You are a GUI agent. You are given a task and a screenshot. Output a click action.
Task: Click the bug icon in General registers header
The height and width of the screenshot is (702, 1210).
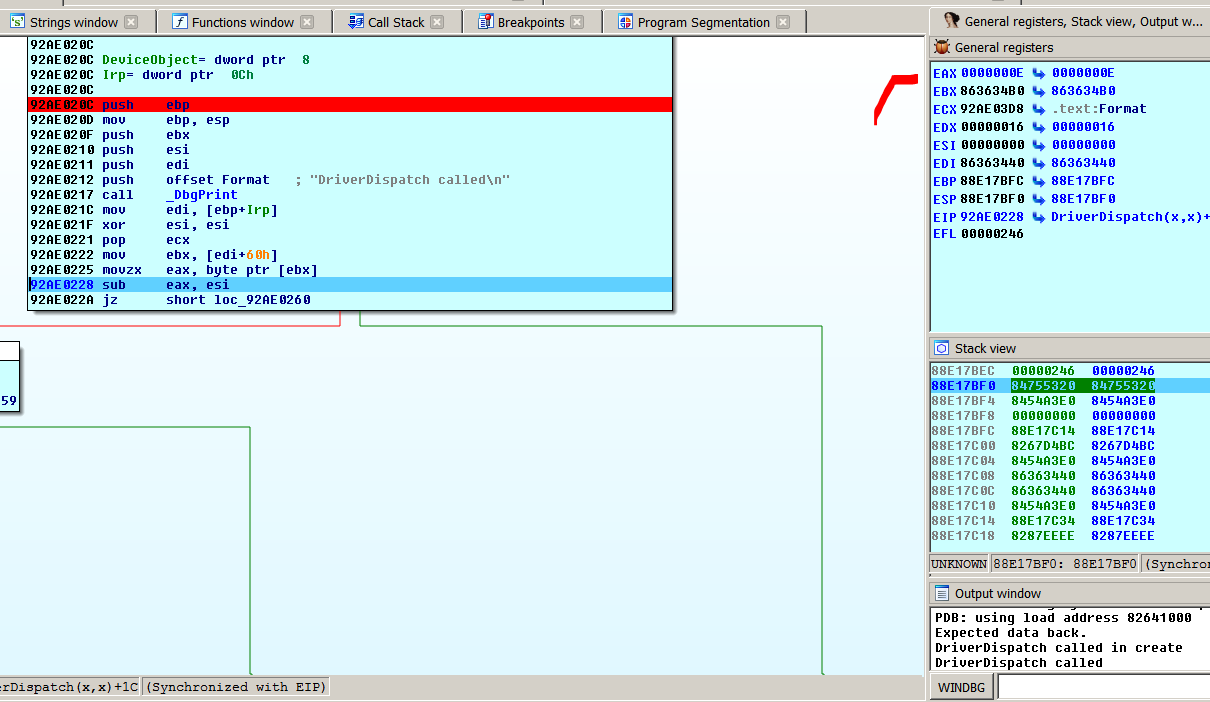(x=942, y=47)
